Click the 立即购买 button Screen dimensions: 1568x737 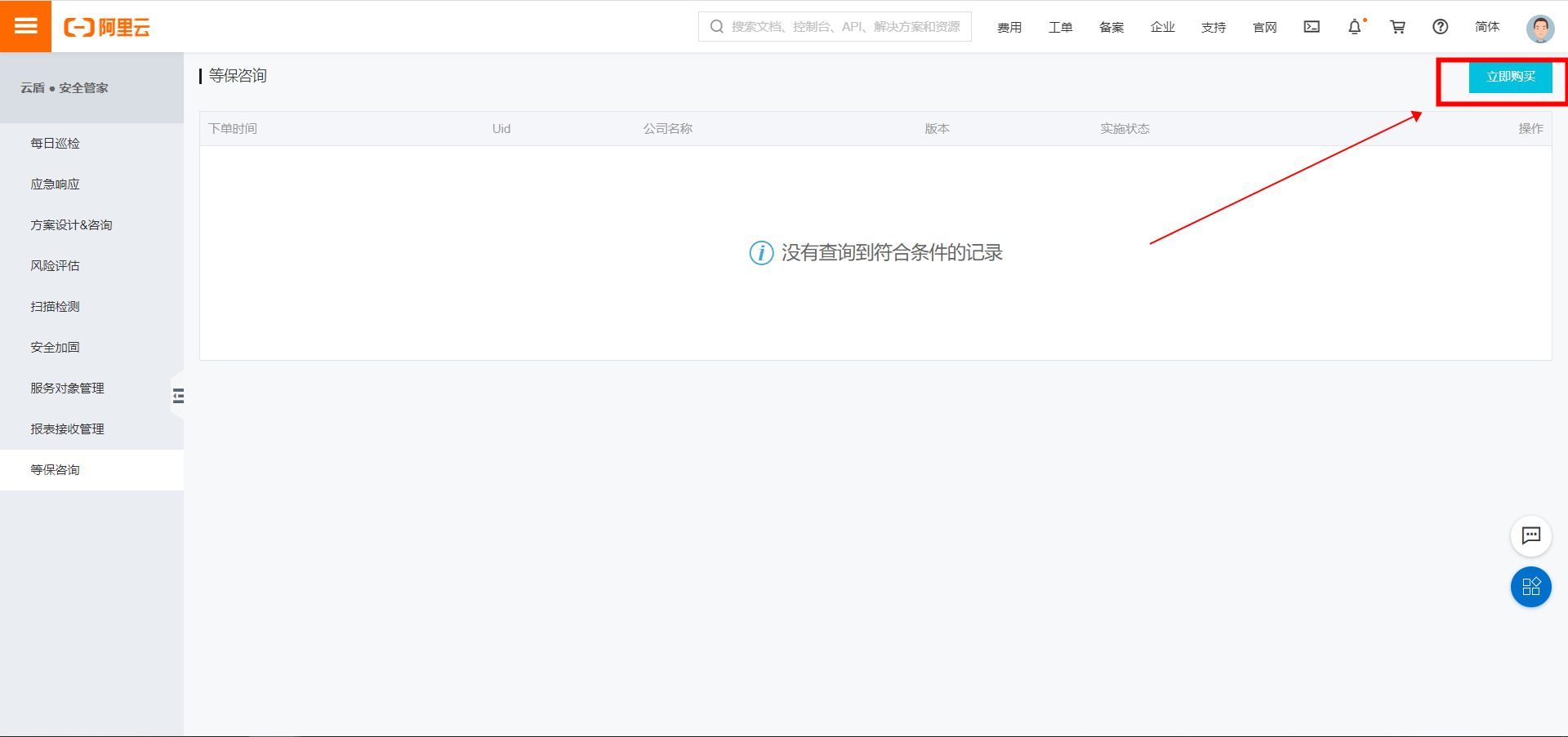[1511, 77]
